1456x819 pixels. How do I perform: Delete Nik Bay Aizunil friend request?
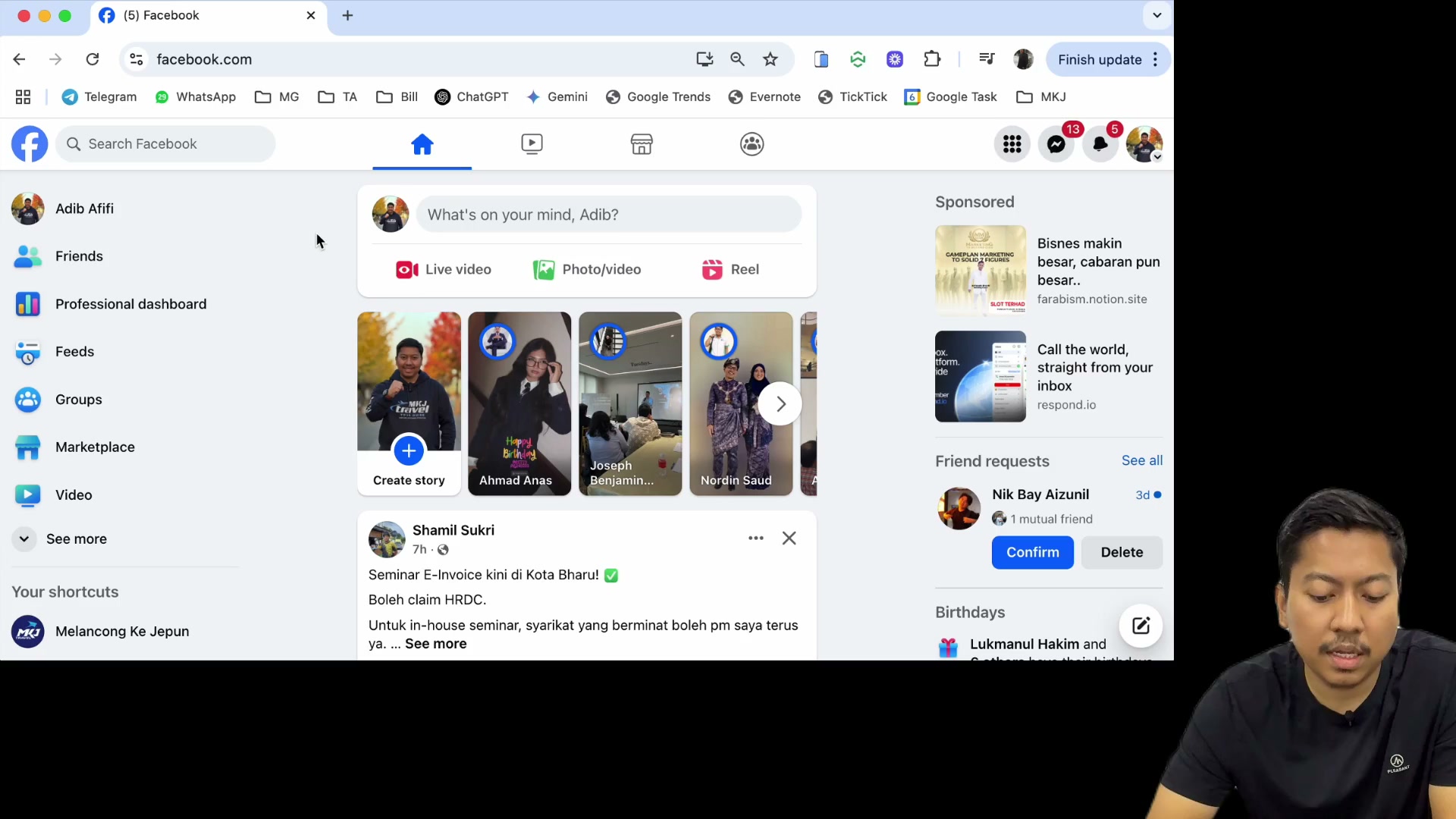[x=1122, y=552]
